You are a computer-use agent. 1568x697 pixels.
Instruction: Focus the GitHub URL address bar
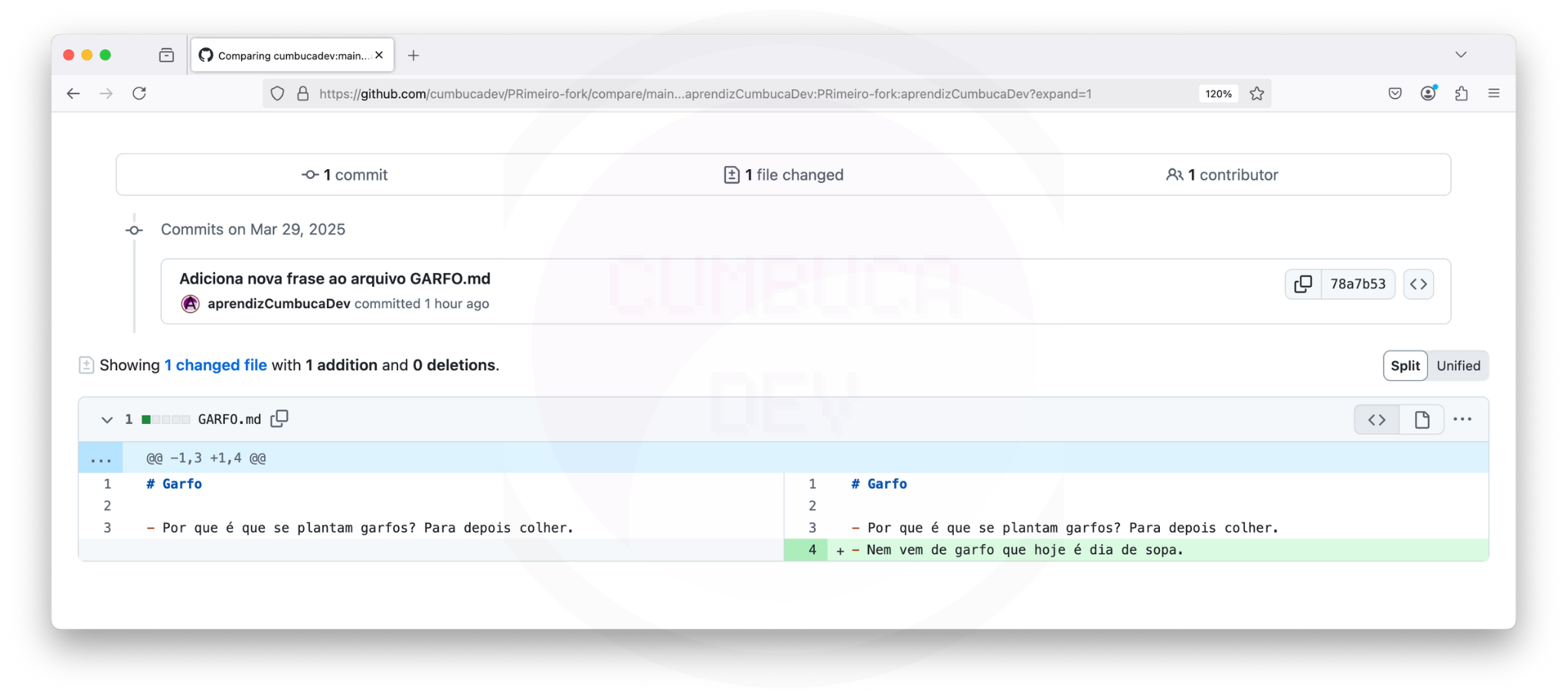point(704,93)
